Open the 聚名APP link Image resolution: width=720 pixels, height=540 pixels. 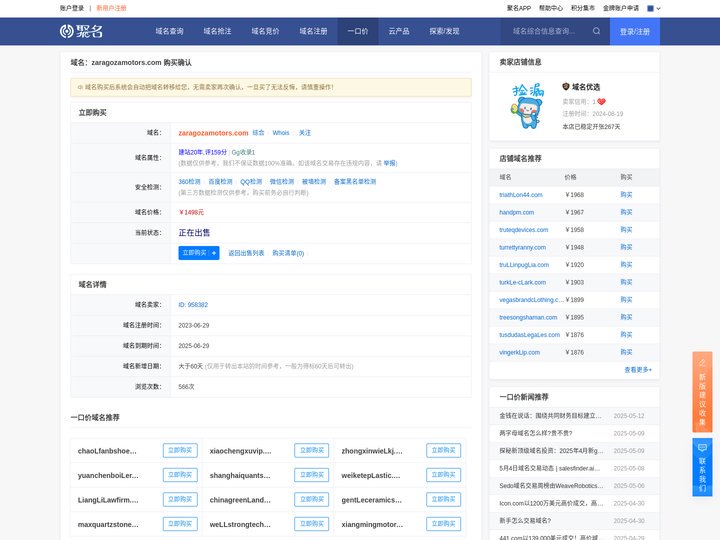click(x=518, y=8)
